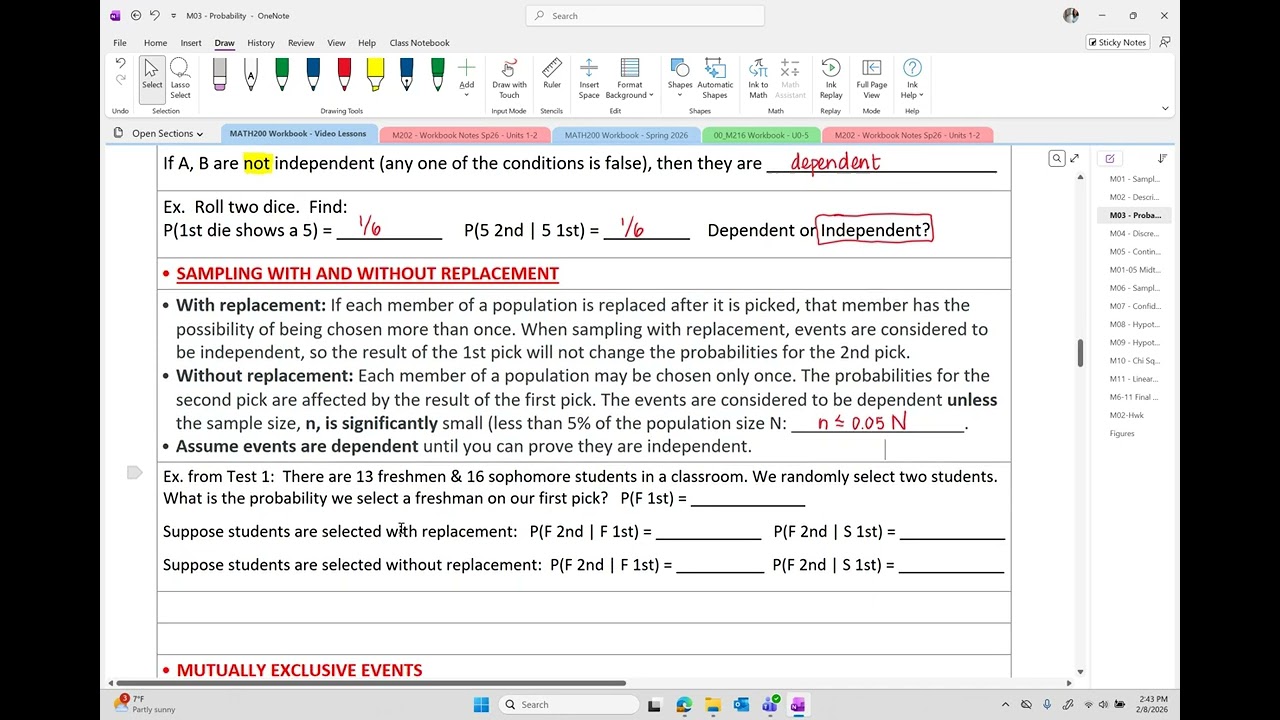This screenshot has height=720, width=1280.
Task: Open the Quick Access Toolbar customize arrow
Action: [x=173, y=16]
